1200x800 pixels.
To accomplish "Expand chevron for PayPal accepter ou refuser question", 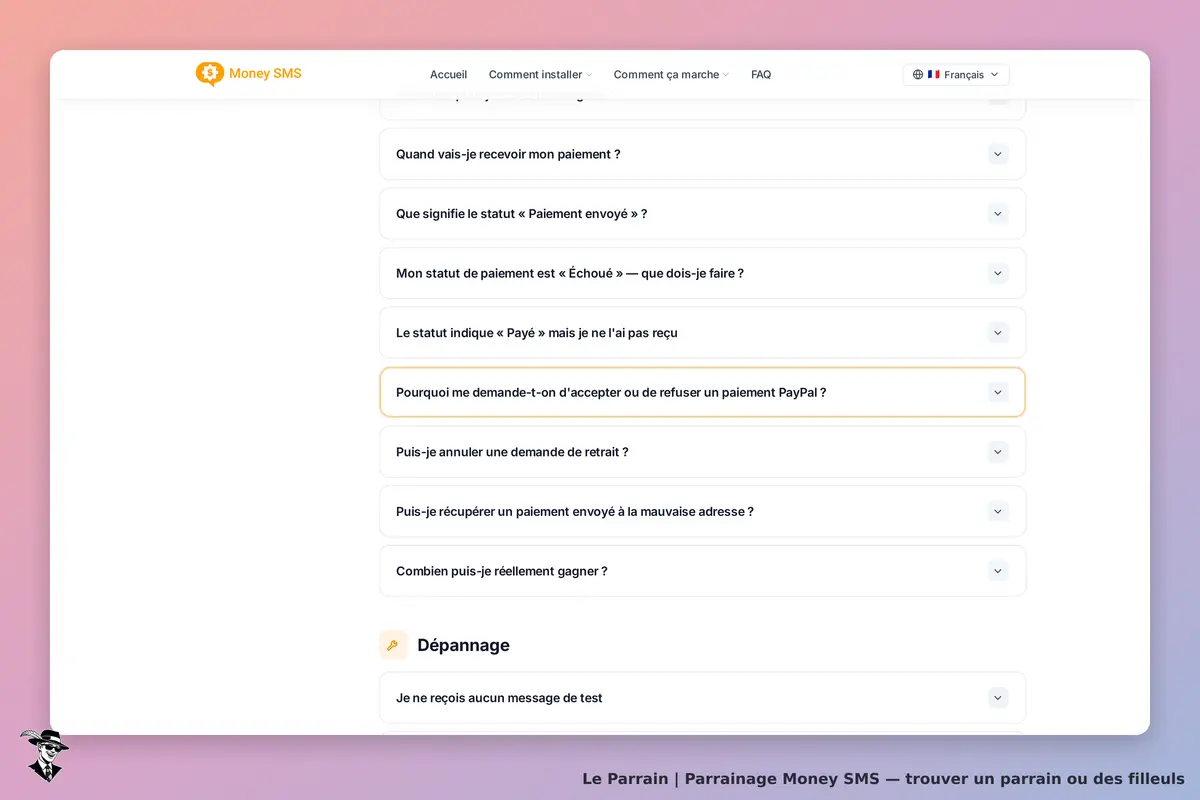I will (x=998, y=392).
